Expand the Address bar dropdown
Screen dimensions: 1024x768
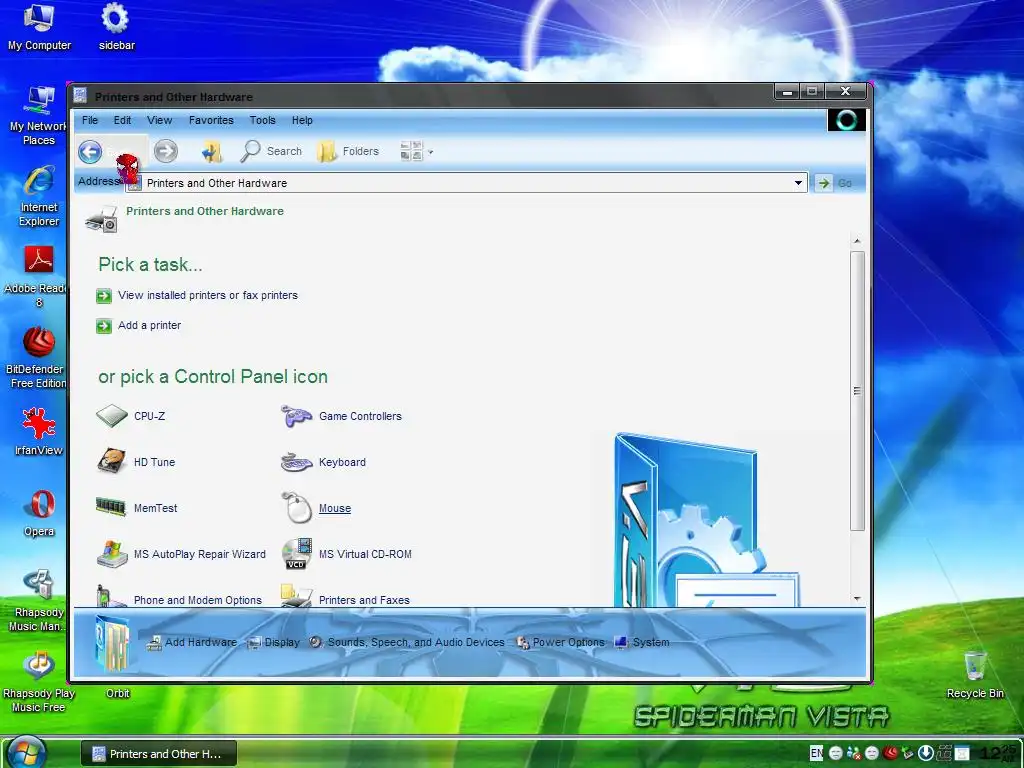(x=798, y=183)
